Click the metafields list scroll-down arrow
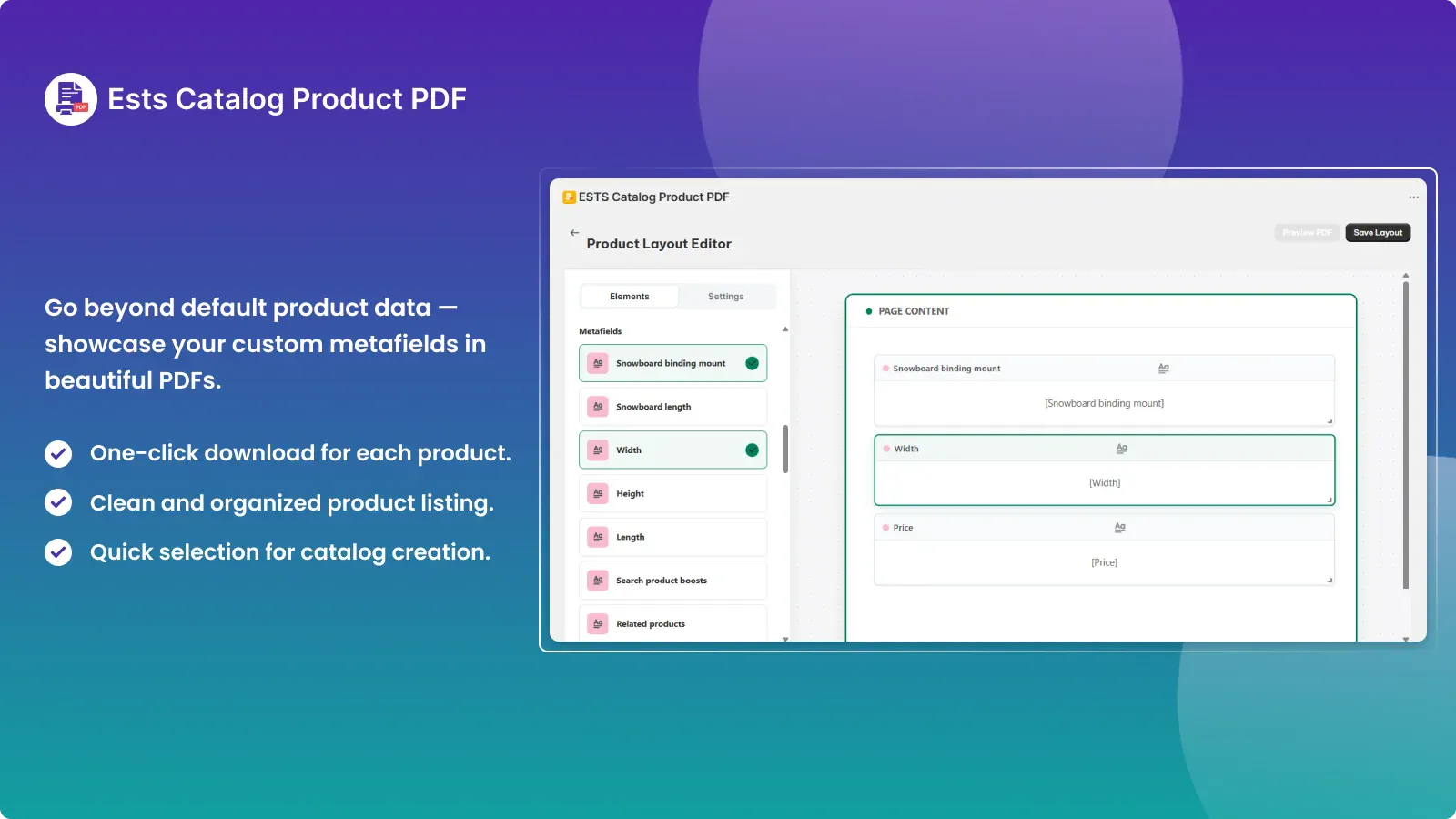 (784, 639)
